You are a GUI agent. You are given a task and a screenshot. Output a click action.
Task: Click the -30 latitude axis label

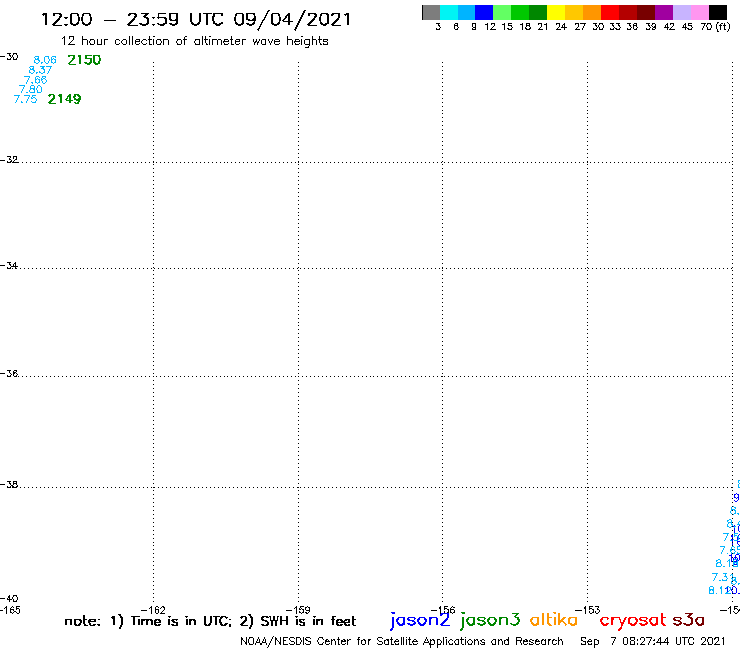[9, 57]
